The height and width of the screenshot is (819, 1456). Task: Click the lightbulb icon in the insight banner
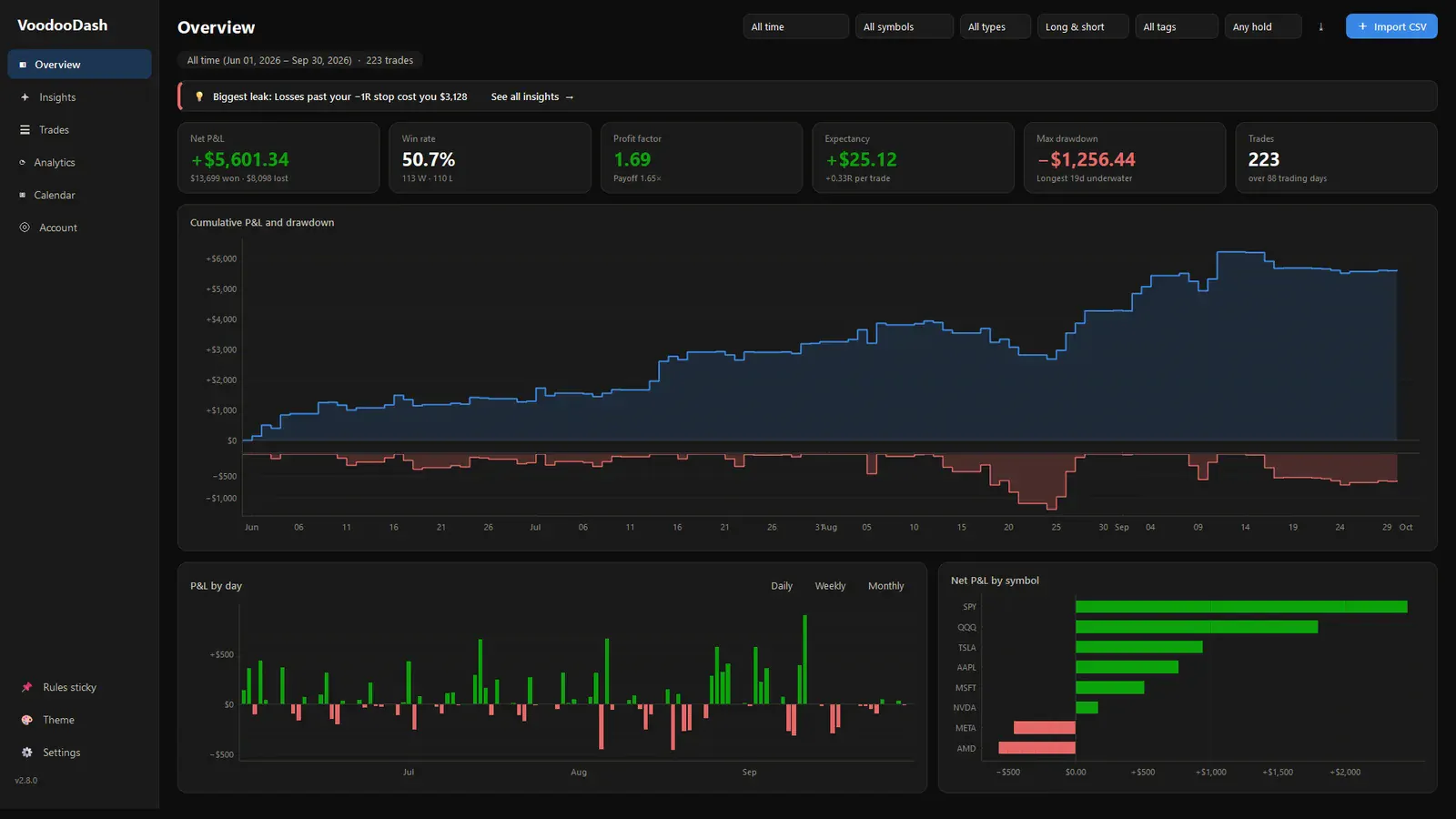pyautogui.click(x=199, y=96)
